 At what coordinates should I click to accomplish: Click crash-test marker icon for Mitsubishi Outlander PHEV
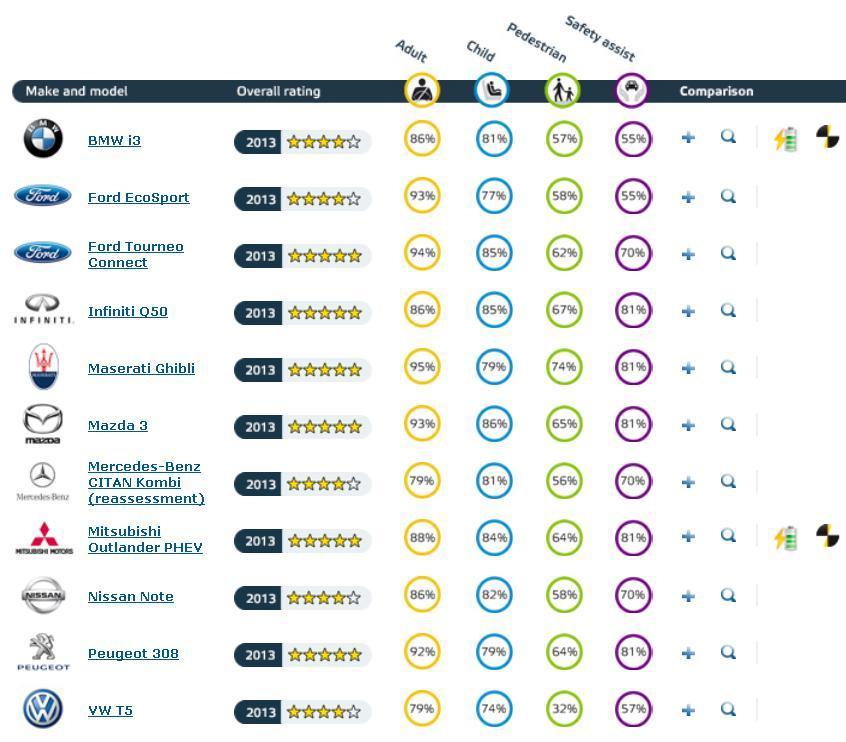click(827, 537)
